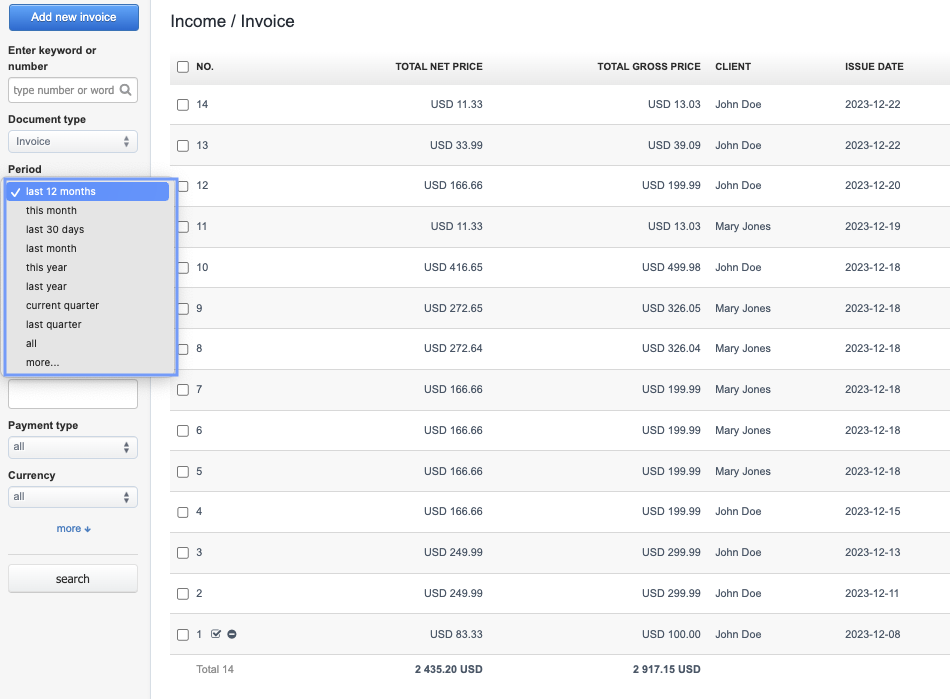Viewport: 950px width, 699px height.
Task: Click the checked-box status icon on invoice 1
Action: (x=216, y=634)
